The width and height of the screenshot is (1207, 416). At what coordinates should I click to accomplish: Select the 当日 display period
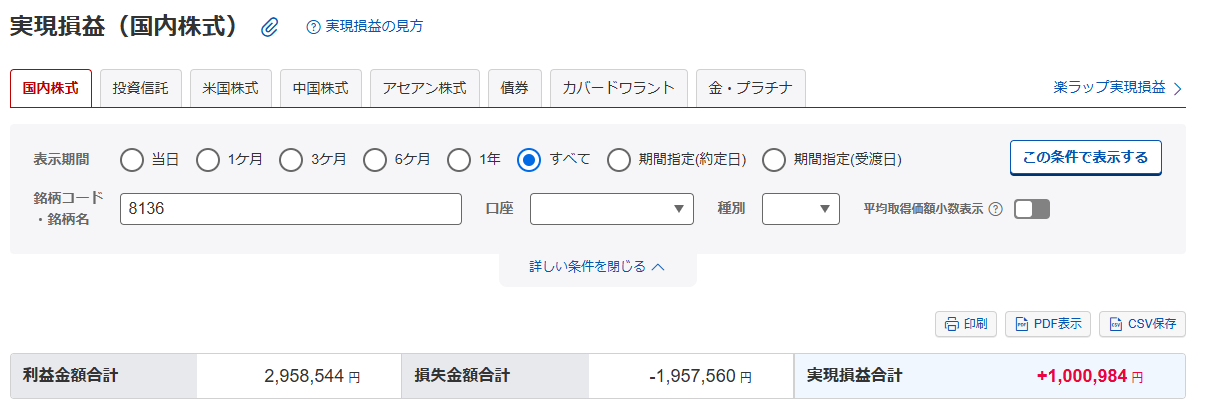(x=132, y=159)
